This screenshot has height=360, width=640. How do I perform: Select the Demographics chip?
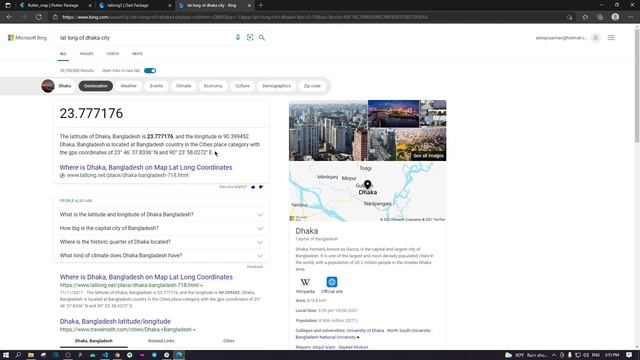coord(277,86)
